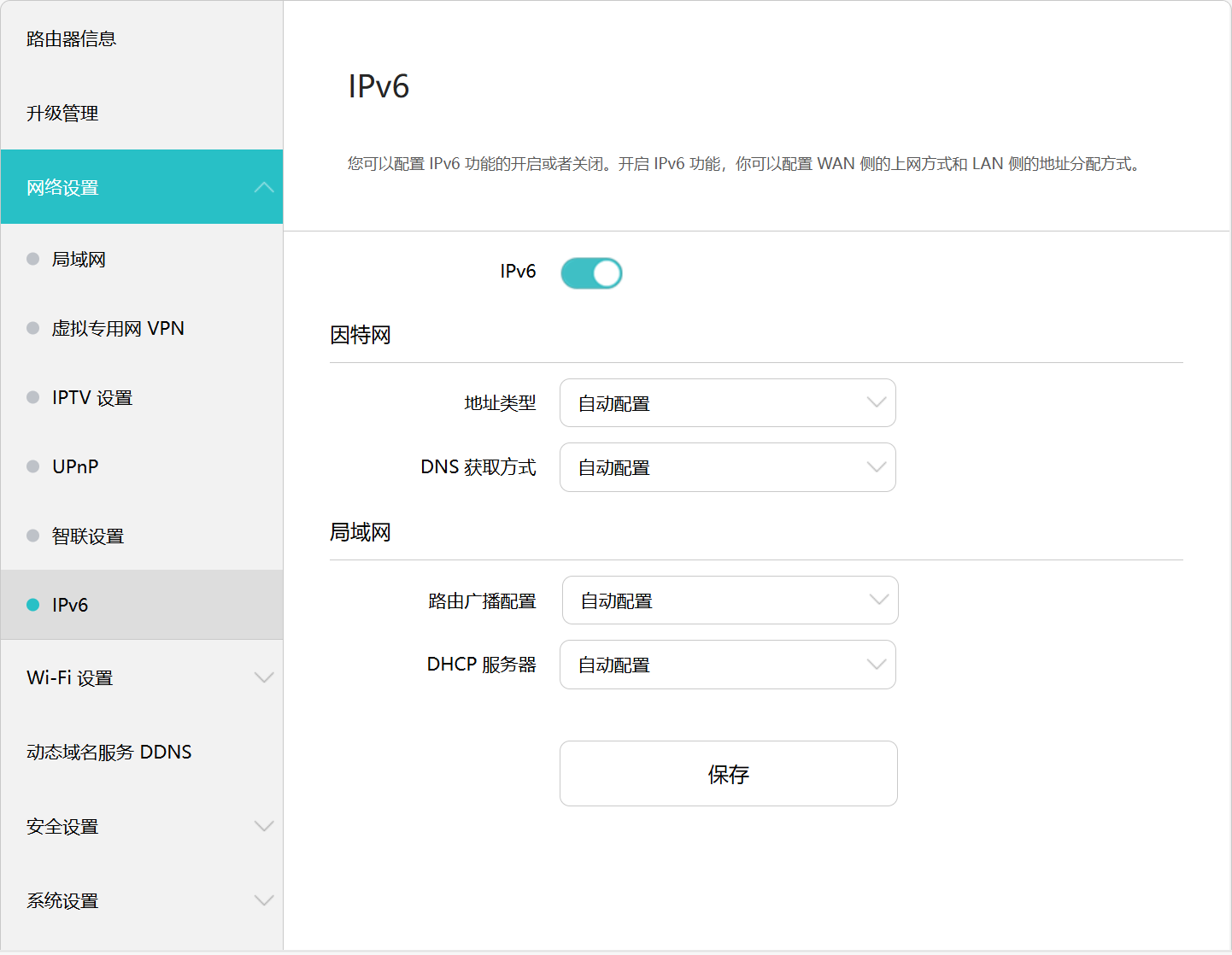This screenshot has height=955, width=1232.
Task: Select 局域网 in the sidebar submenu
Action: pos(142,259)
